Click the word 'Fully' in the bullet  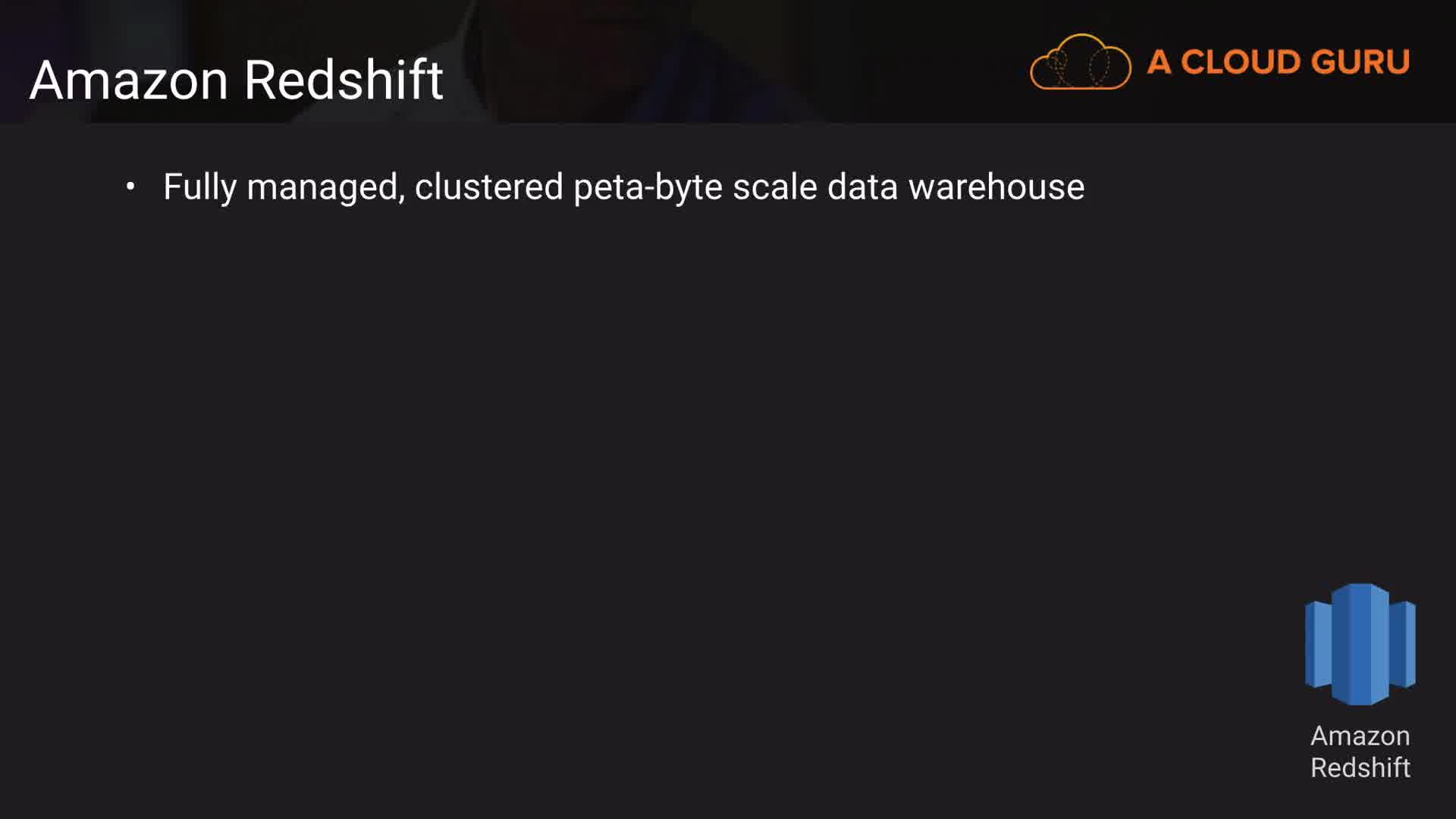[x=199, y=187]
